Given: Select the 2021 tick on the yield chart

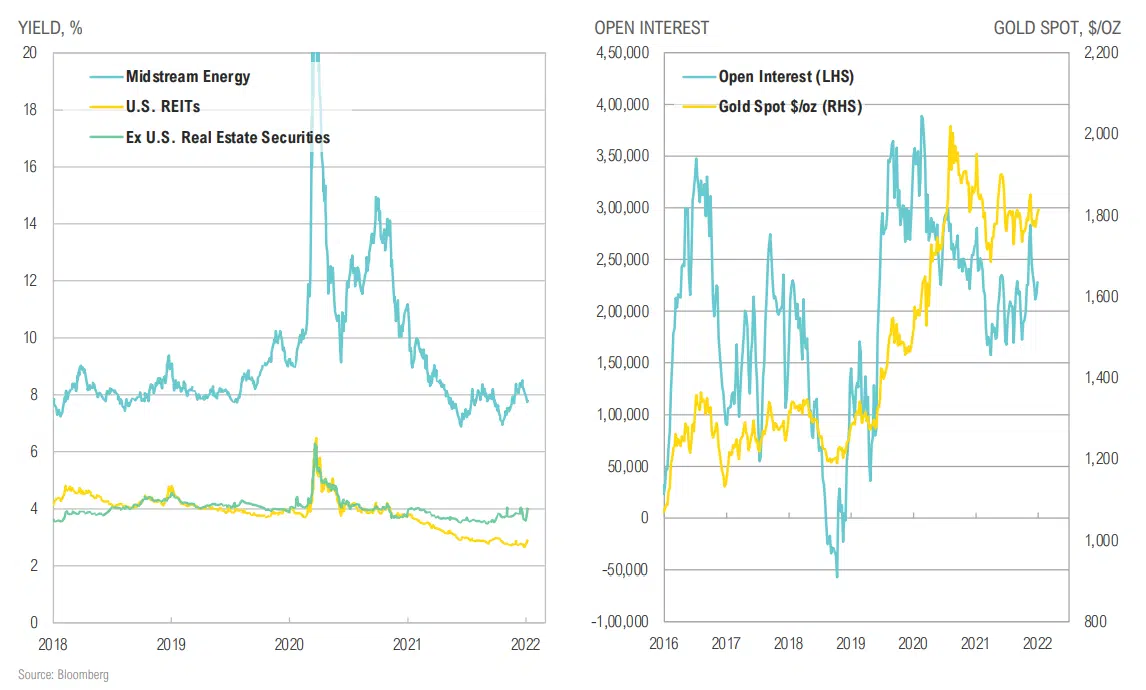Looking at the screenshot, I should coord(407,644).
